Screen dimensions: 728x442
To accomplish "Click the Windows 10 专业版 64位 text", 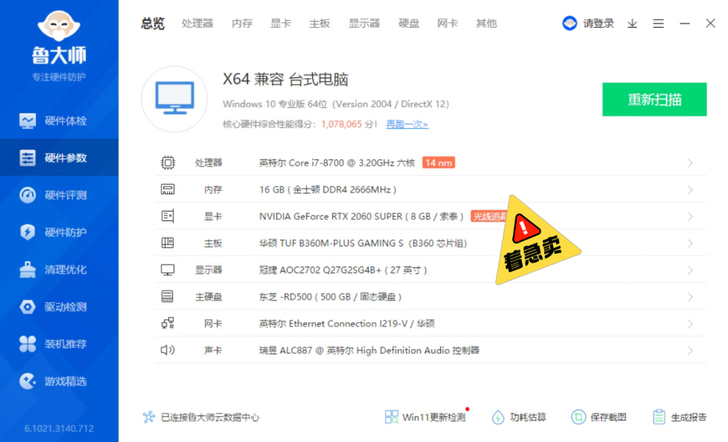I will click(x=275, y=104).
